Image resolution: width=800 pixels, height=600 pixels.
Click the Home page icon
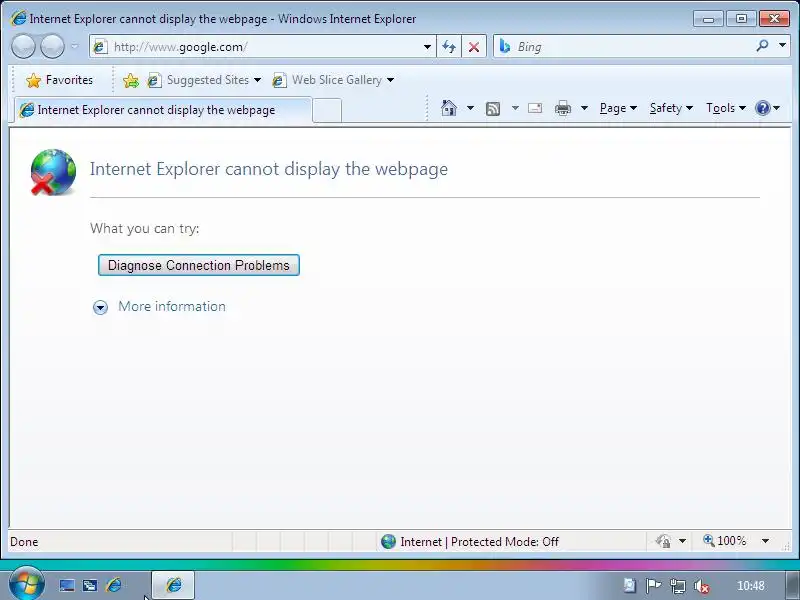[448, 108]
